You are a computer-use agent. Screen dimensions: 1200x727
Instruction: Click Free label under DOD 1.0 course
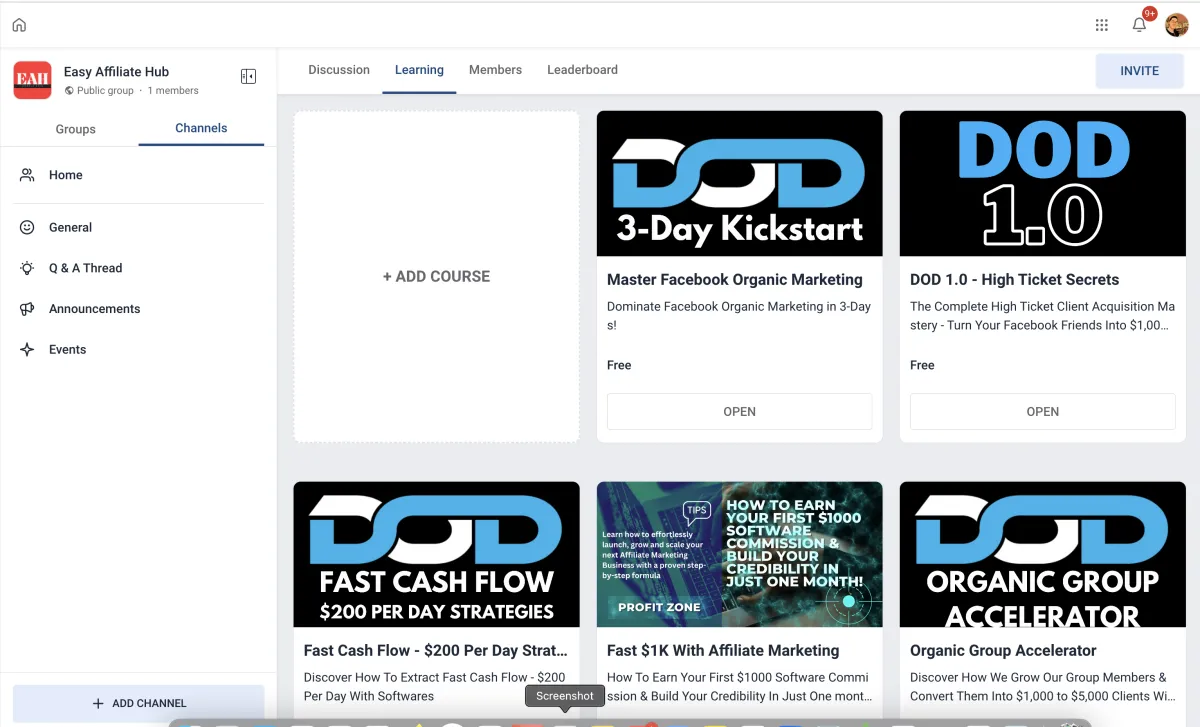click(922, 366)
